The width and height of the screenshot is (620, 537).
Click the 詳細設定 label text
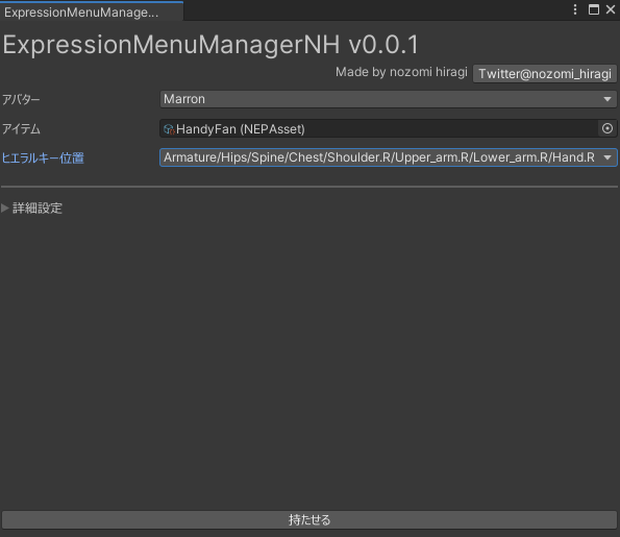(x=37, y=208)
